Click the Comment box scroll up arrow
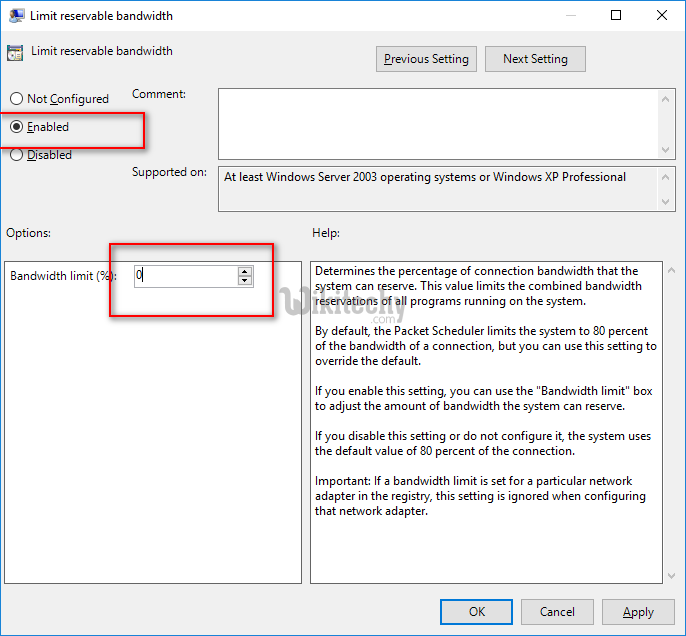 click(x=667, y=97)
